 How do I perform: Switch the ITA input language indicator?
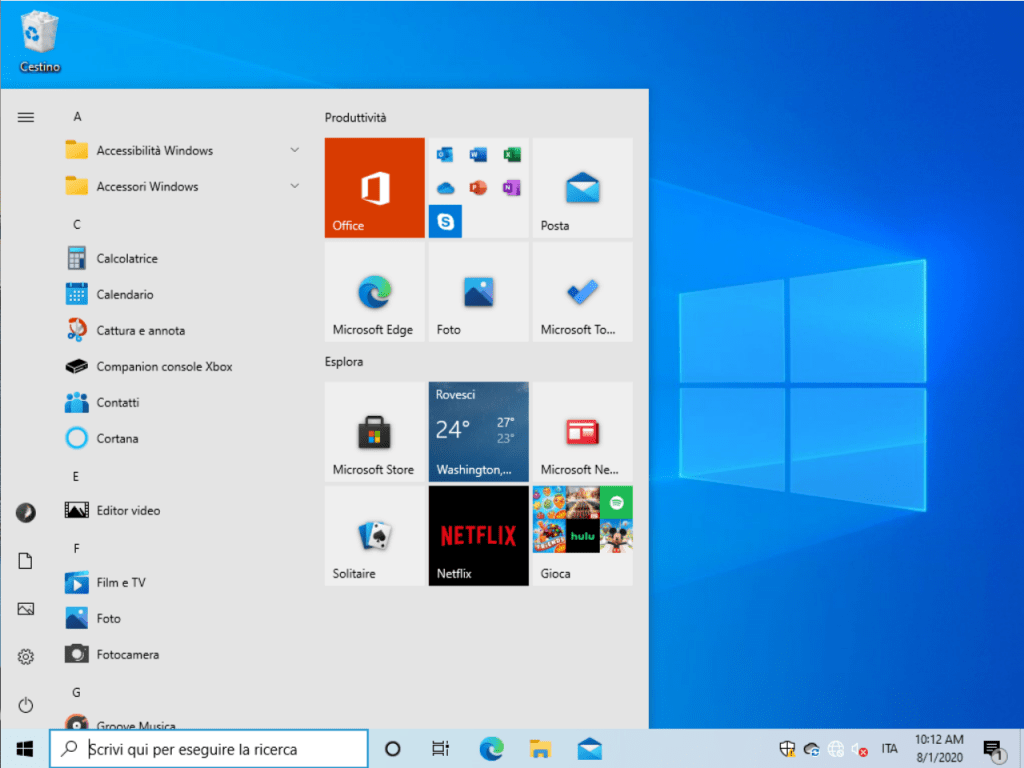(x=889, y=748)
